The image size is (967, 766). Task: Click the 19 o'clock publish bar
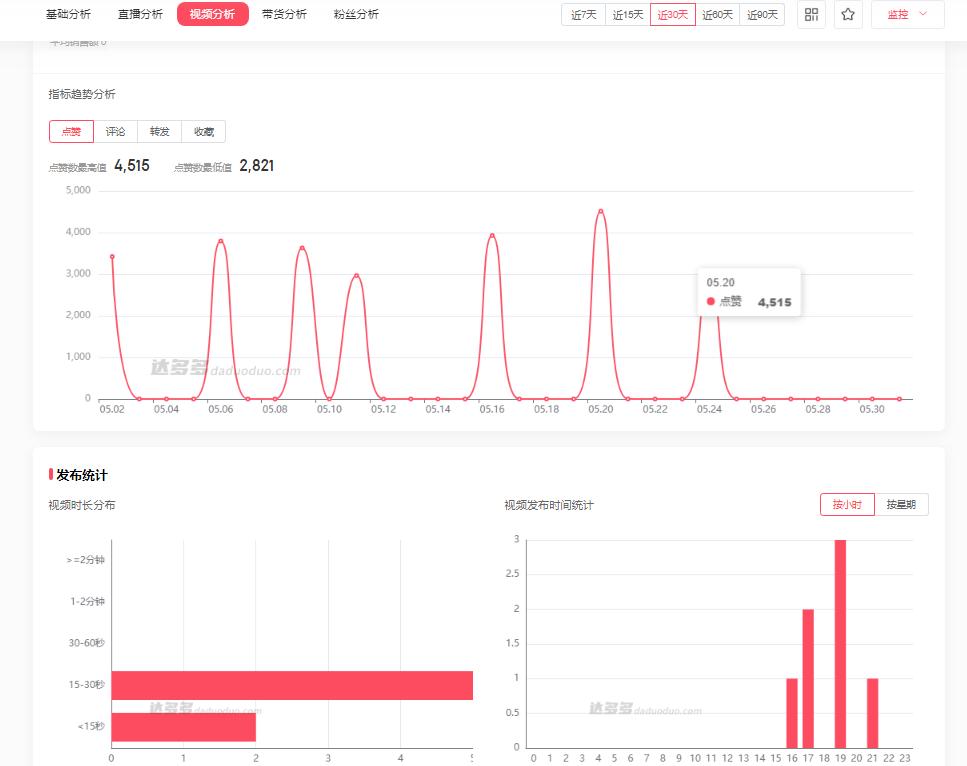[x=840, y=643]
